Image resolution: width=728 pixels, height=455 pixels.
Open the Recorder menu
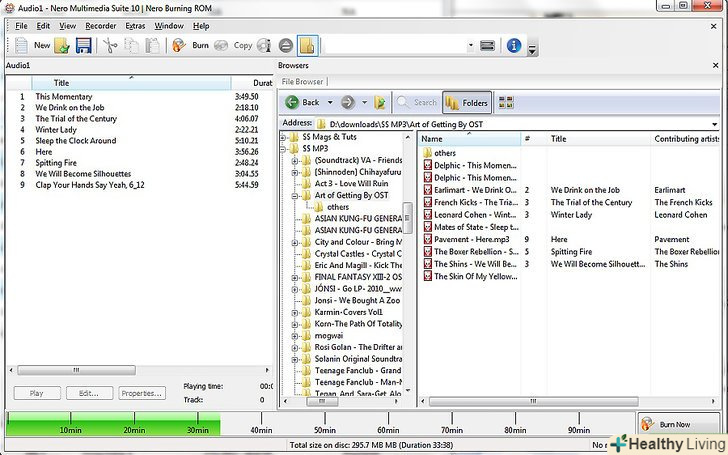point(100,25)
